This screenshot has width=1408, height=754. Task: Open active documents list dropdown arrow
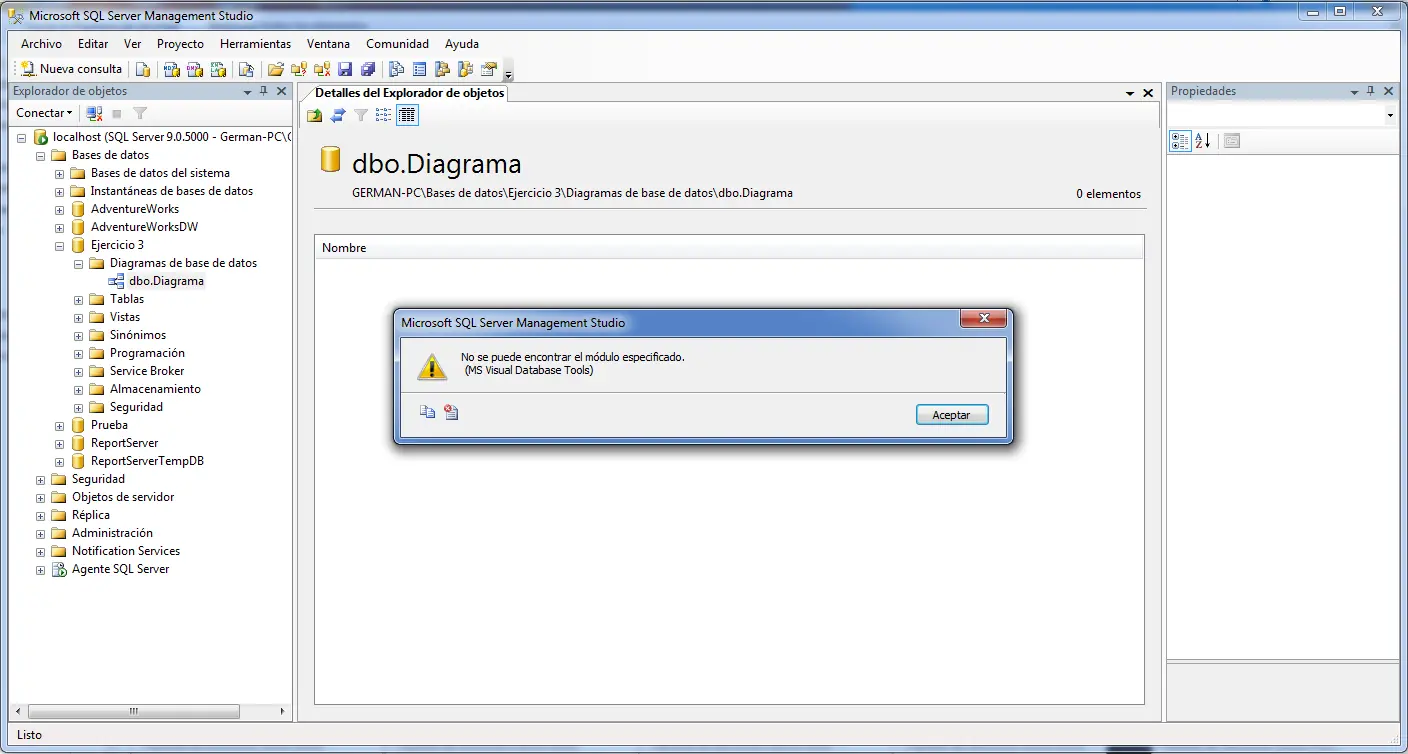[1130, 93]
